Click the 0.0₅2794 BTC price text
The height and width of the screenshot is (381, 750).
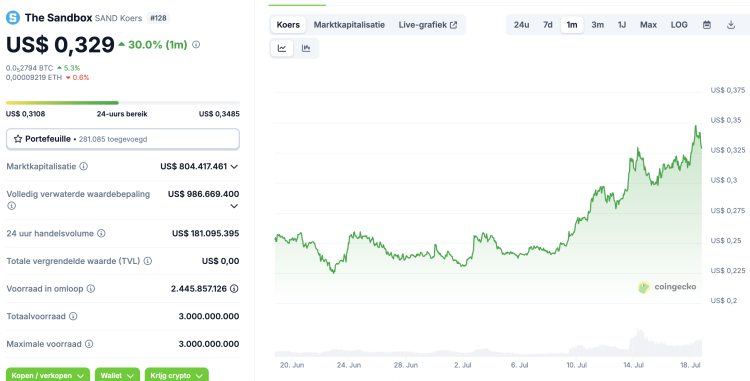pyautogui.click(x=30, y=68)
